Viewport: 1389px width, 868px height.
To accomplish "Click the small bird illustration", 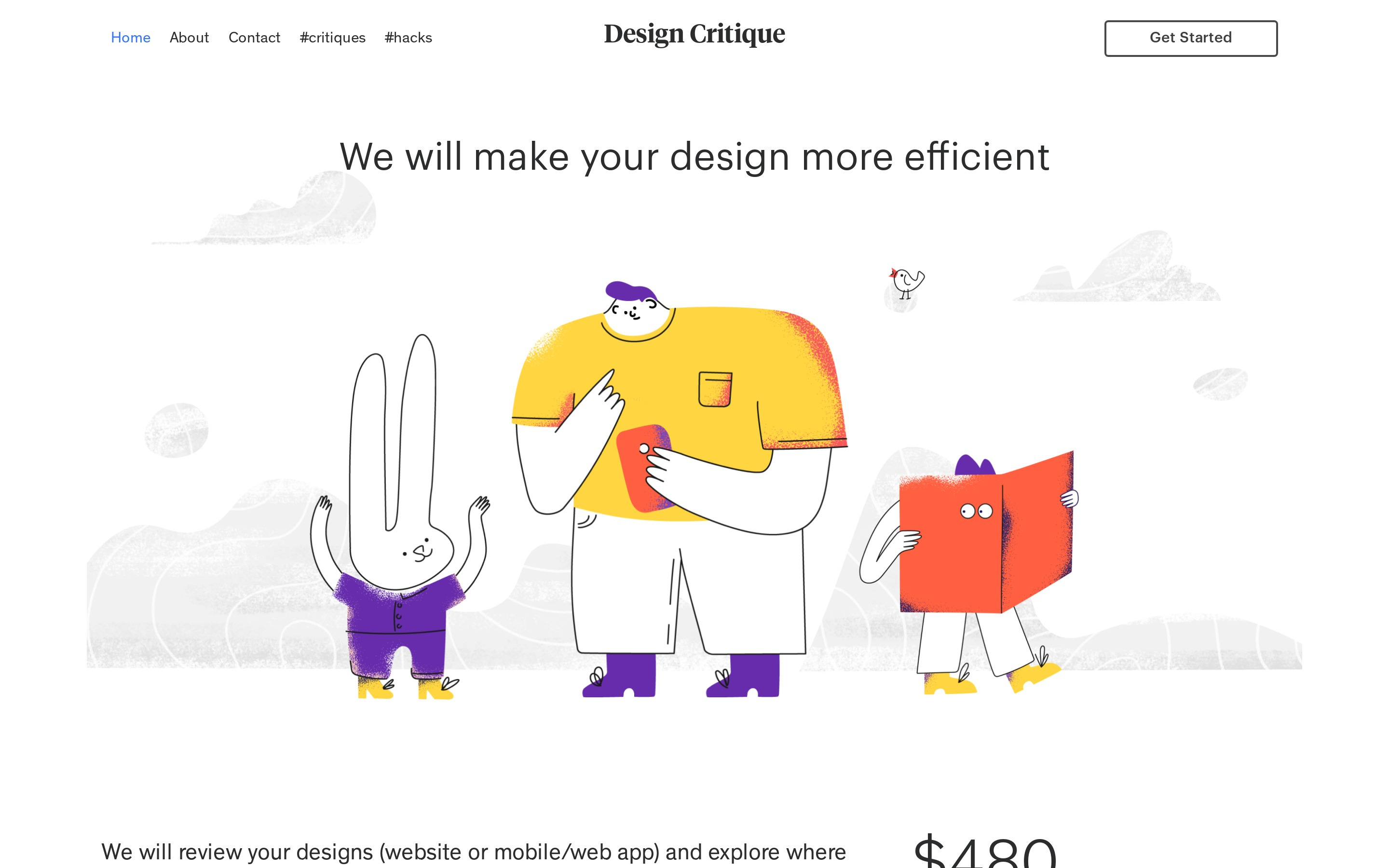I will tap(906, 283).
